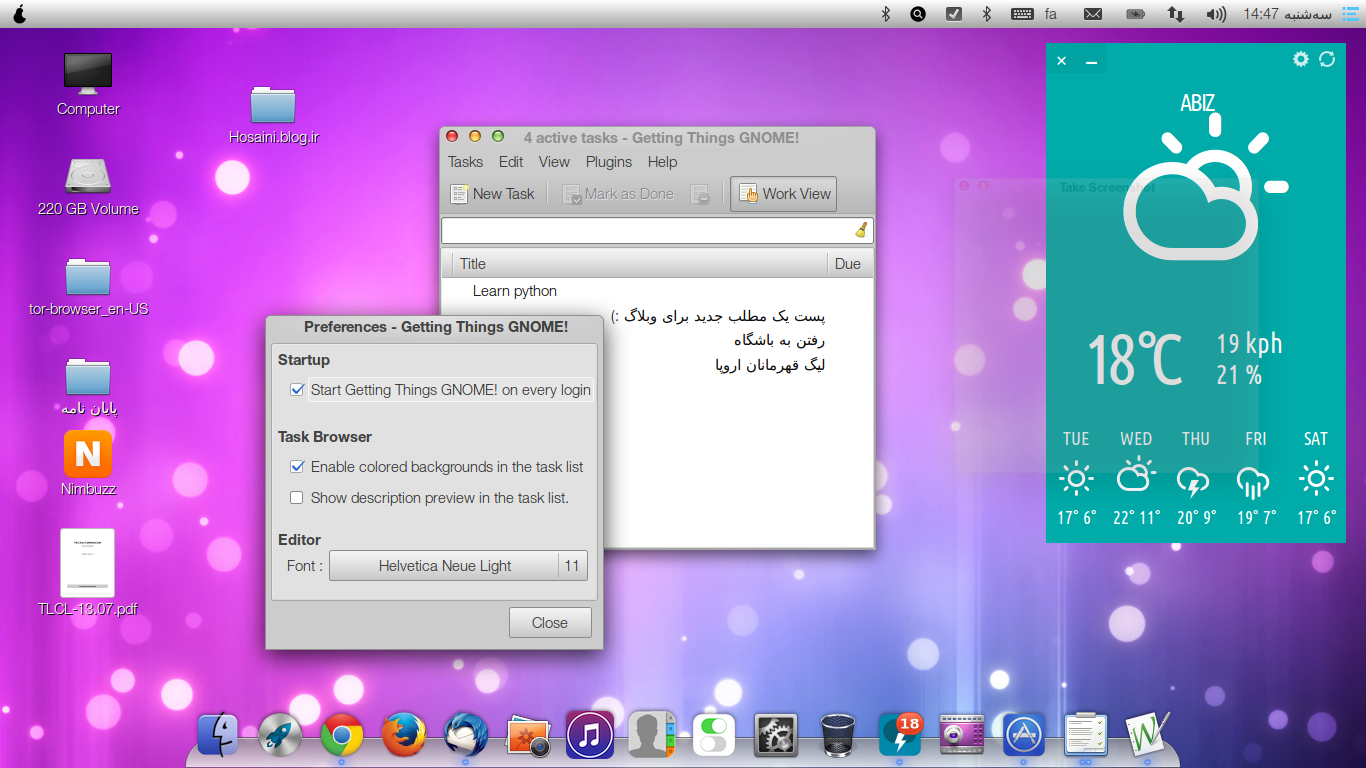
Task: Refresh the ABIZ weather widget
Action: coord(1327,60)
